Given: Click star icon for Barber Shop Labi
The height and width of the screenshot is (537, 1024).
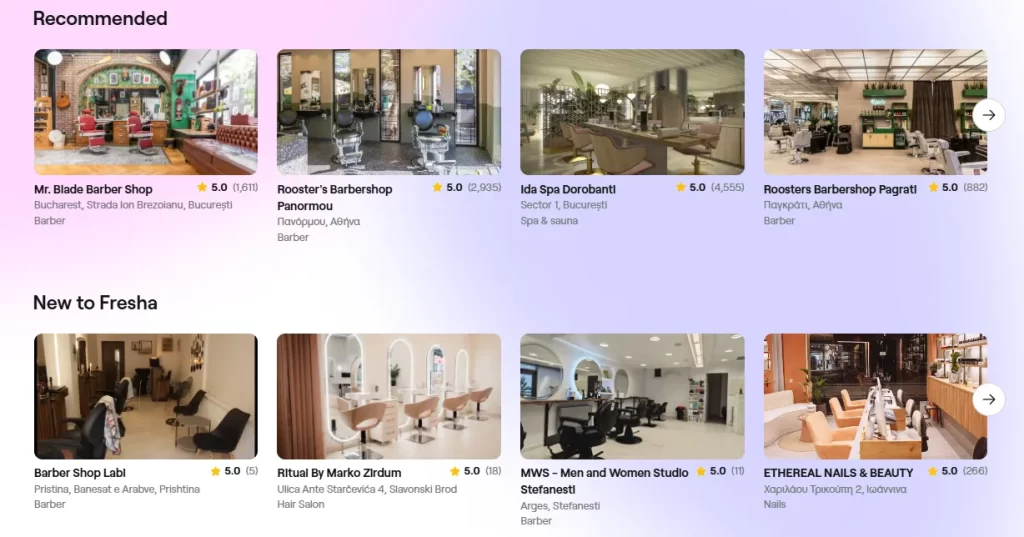Looking at the screenshot, I should coord(216,471).
